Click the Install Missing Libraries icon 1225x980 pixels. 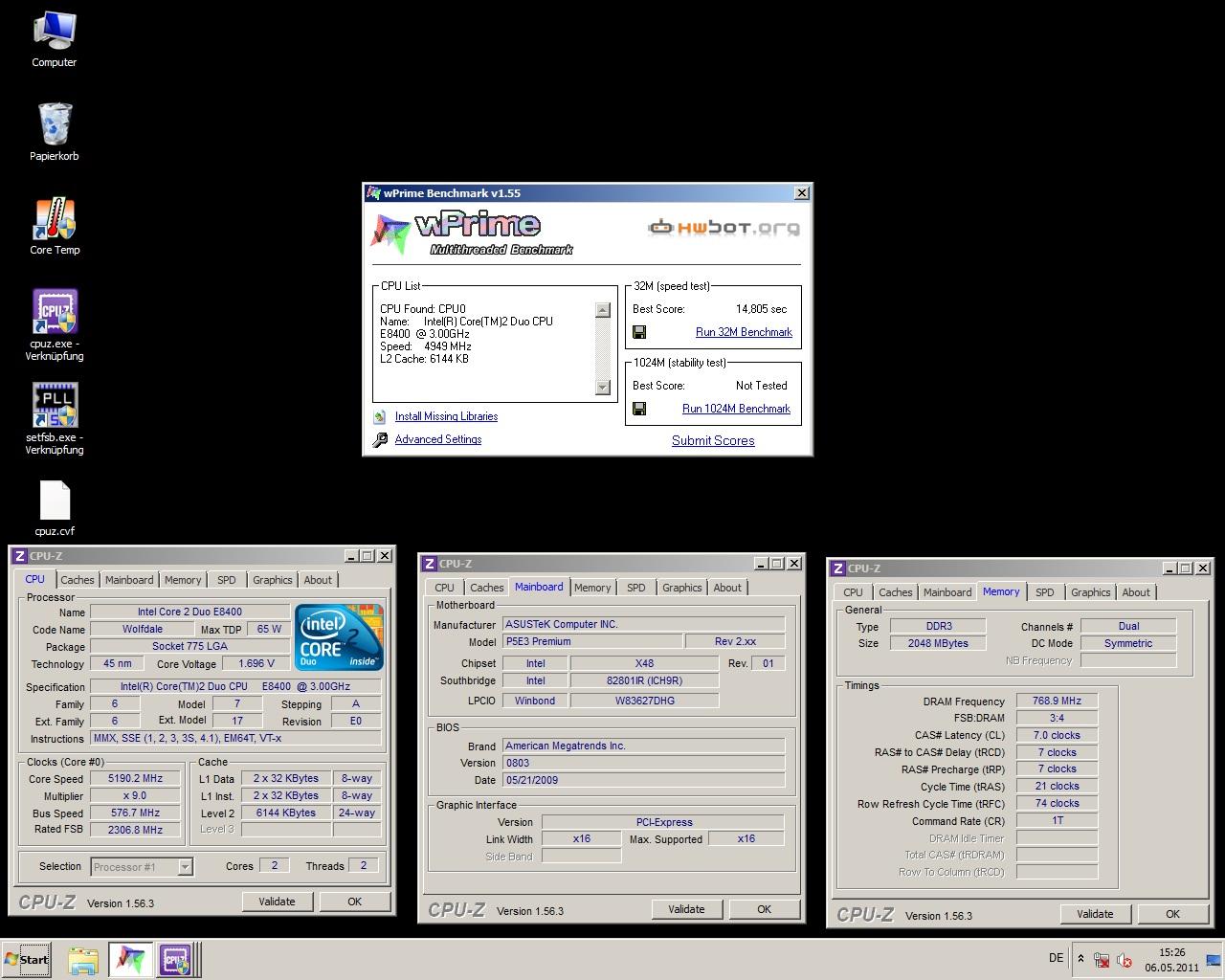tap(380, 416)
